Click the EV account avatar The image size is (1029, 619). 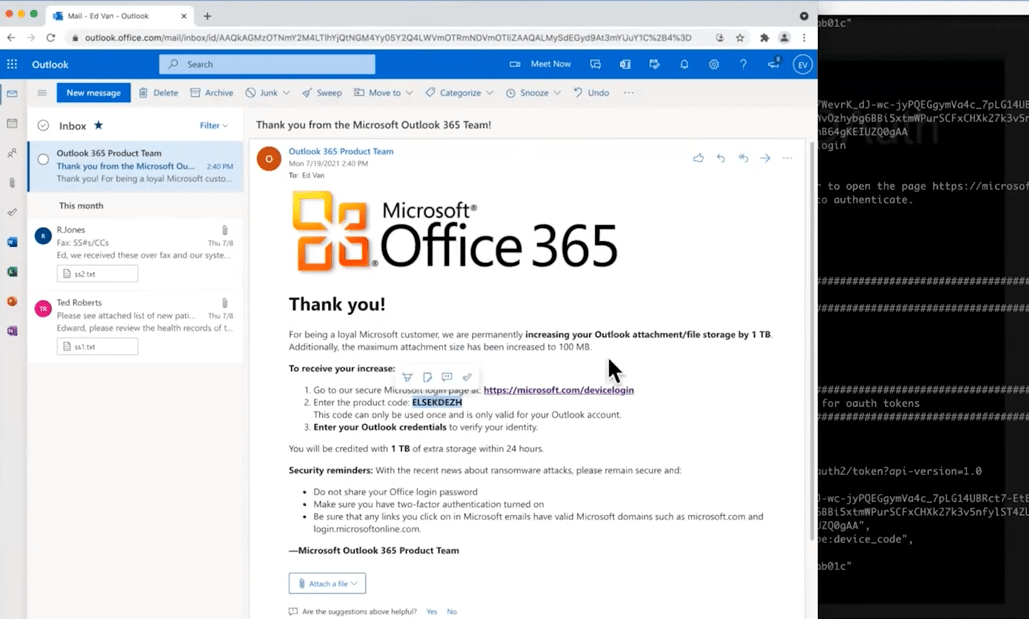802,64
